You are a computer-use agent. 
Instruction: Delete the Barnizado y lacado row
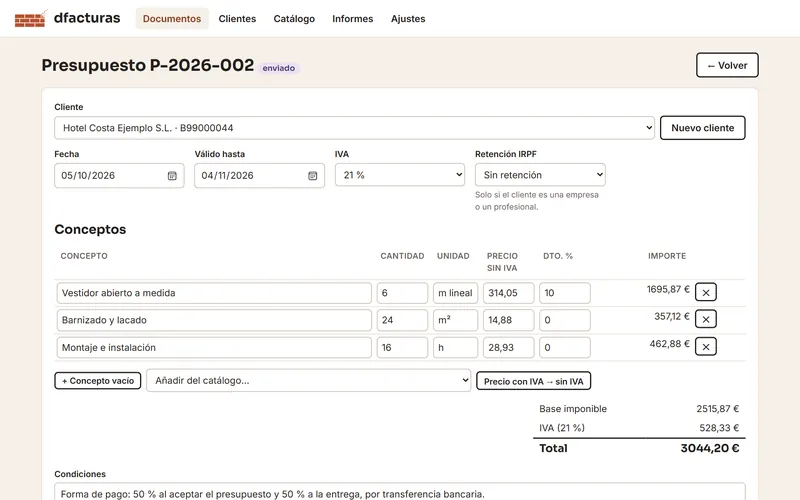(706, 319)
